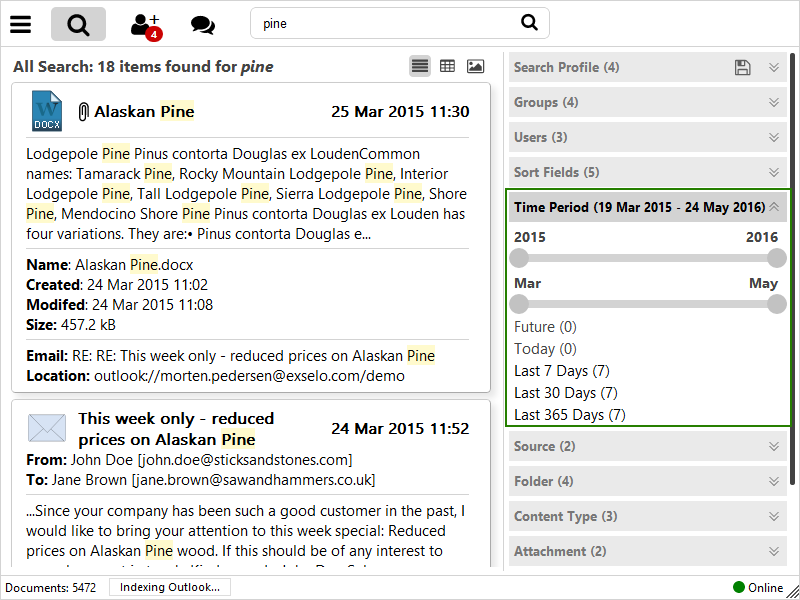Open the add user notifications icon
The image size is (800, 600).
coord(145,25)
